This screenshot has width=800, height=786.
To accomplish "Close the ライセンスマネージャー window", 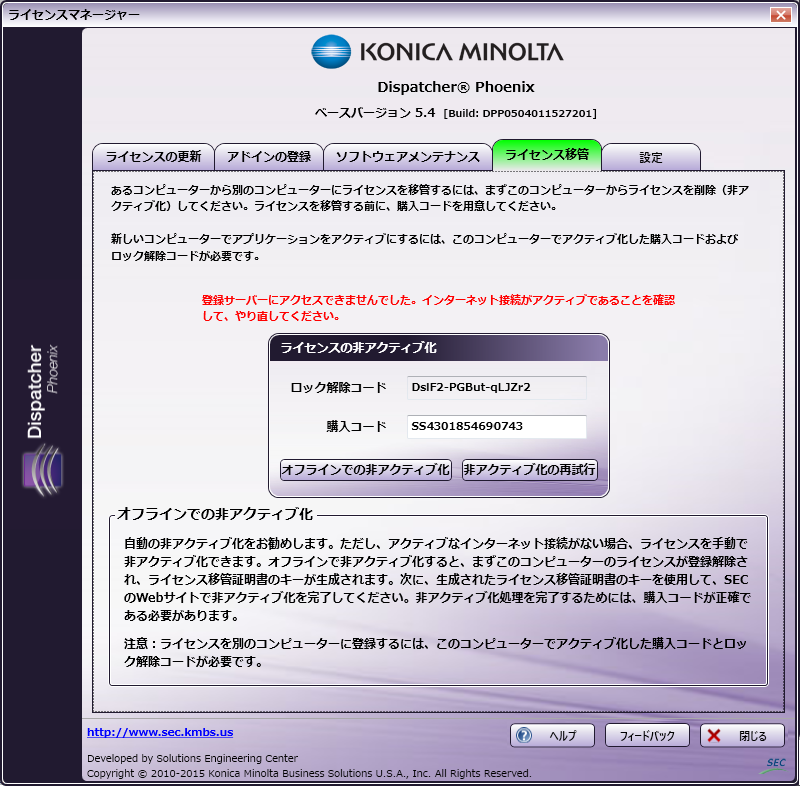I will 781,15.
